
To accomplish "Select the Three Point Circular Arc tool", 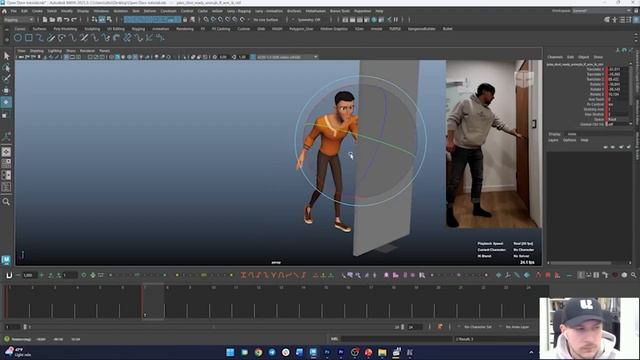I will 62,38.
